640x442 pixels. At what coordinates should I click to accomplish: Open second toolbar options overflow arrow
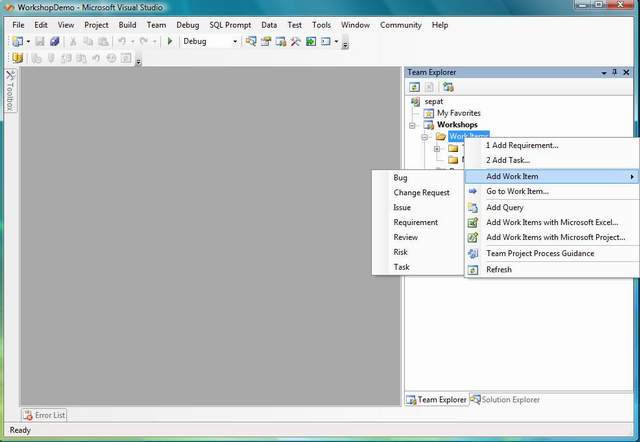click(138, 61)
